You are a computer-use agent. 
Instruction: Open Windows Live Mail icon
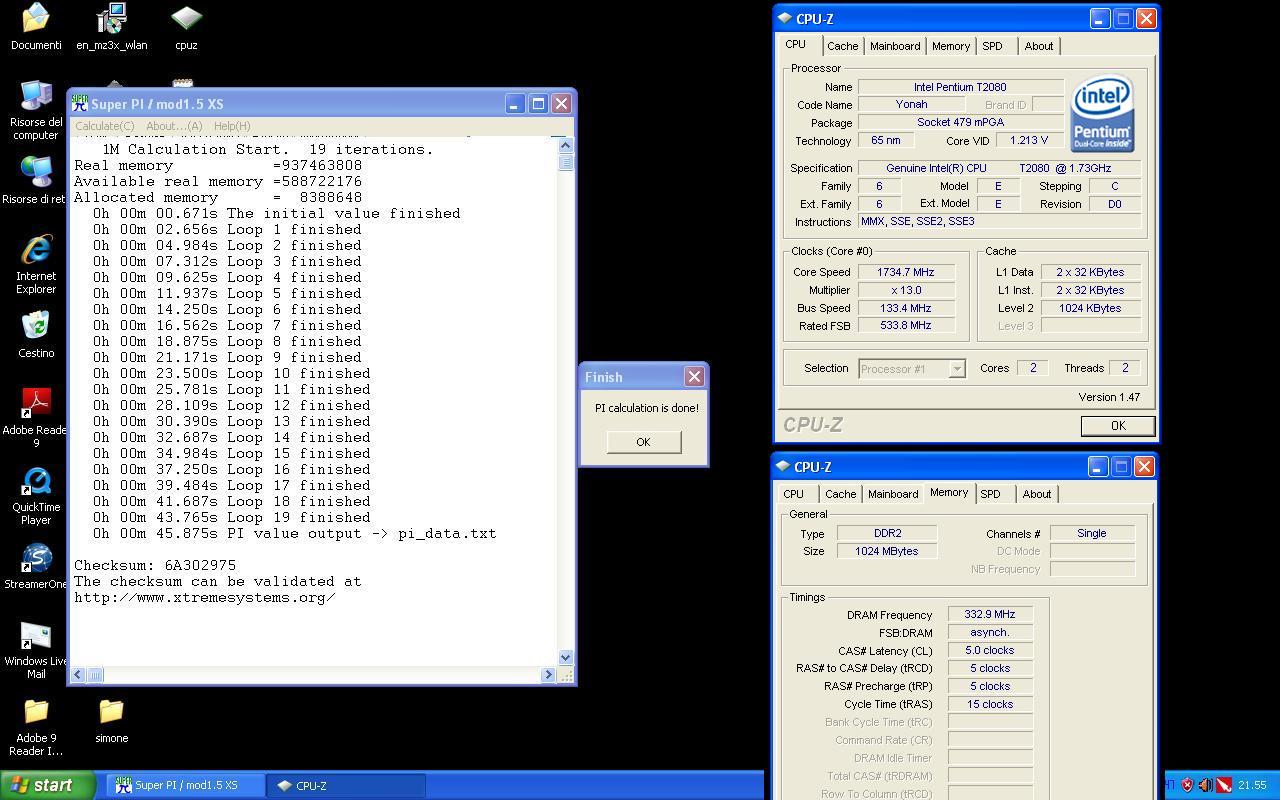[36, 650]
